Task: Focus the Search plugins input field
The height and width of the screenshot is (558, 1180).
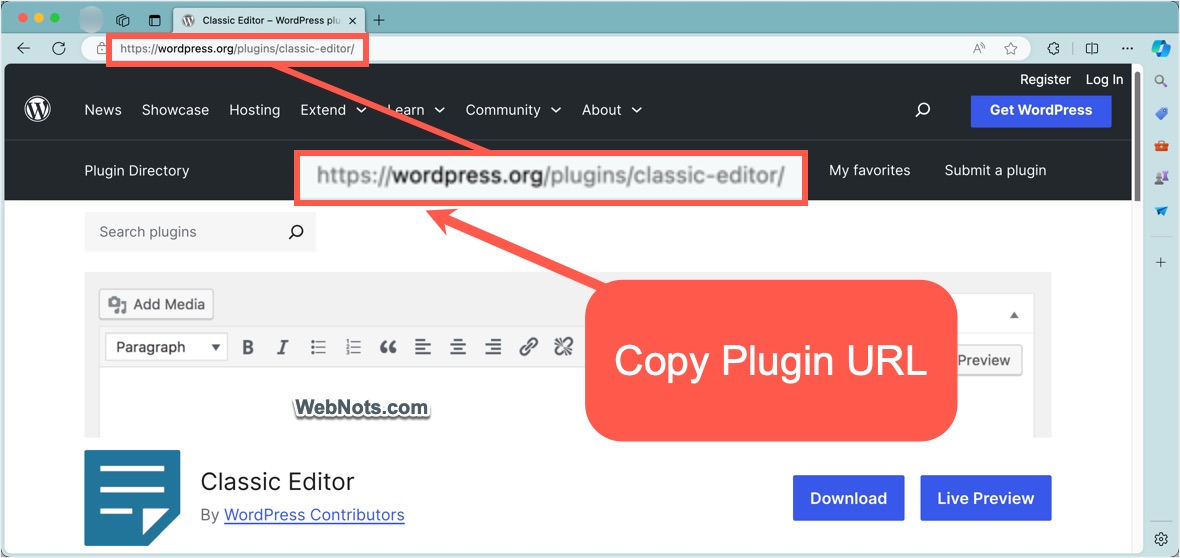Action: click(185, 232)
